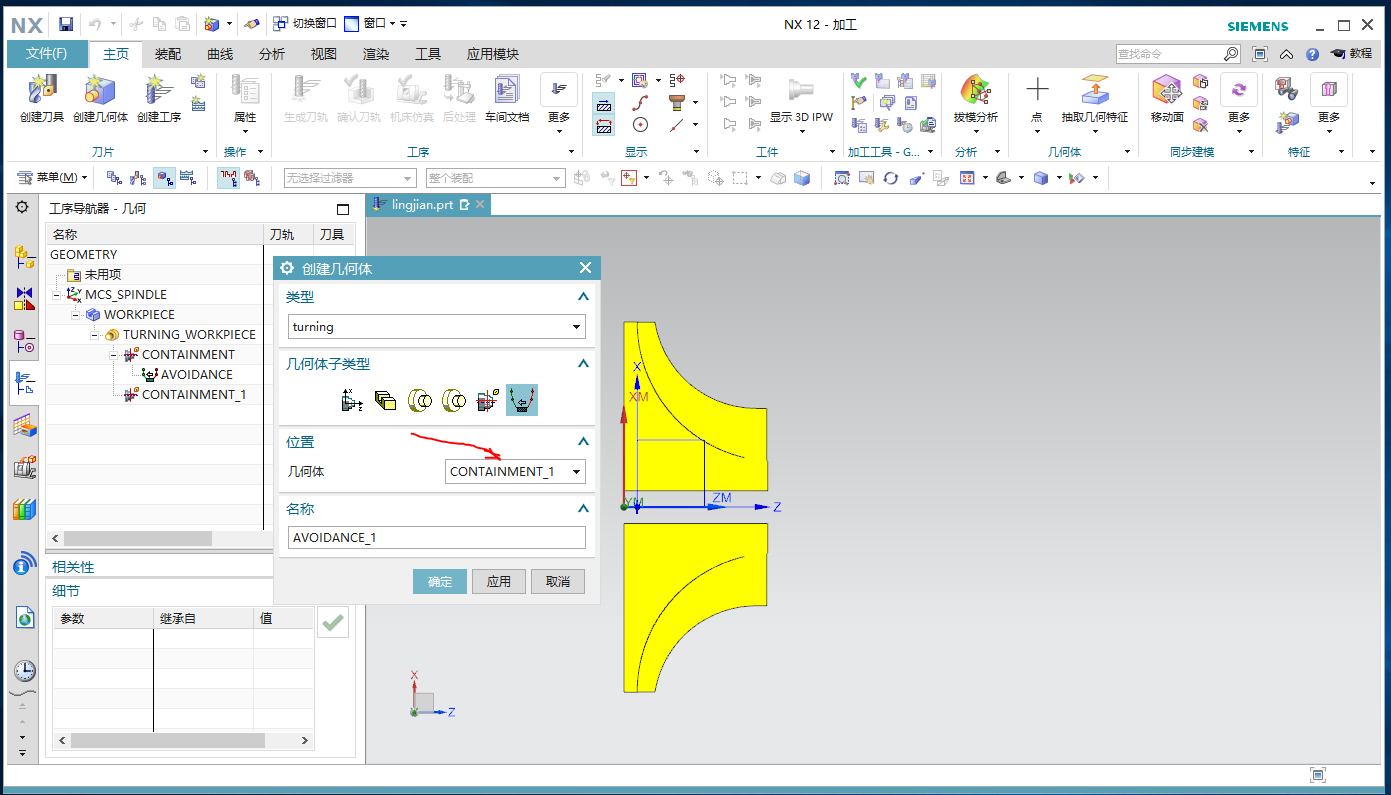Collapse the MCS_SPINDLE tree node

tap(58, 295)
